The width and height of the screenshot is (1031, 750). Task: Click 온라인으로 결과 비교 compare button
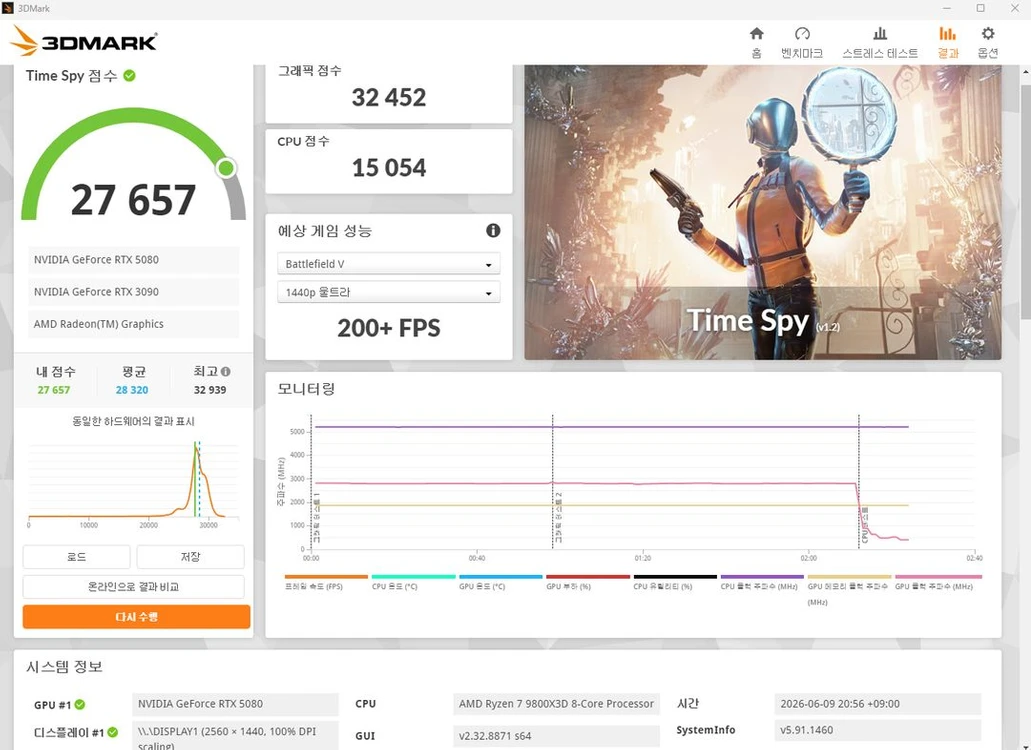(133, 586)
